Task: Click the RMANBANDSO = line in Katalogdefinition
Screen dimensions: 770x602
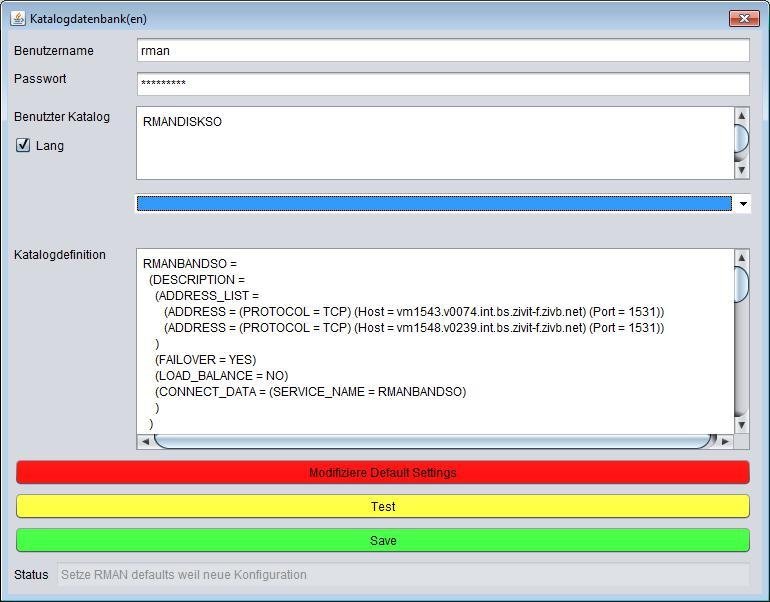Action: point(190,264)
